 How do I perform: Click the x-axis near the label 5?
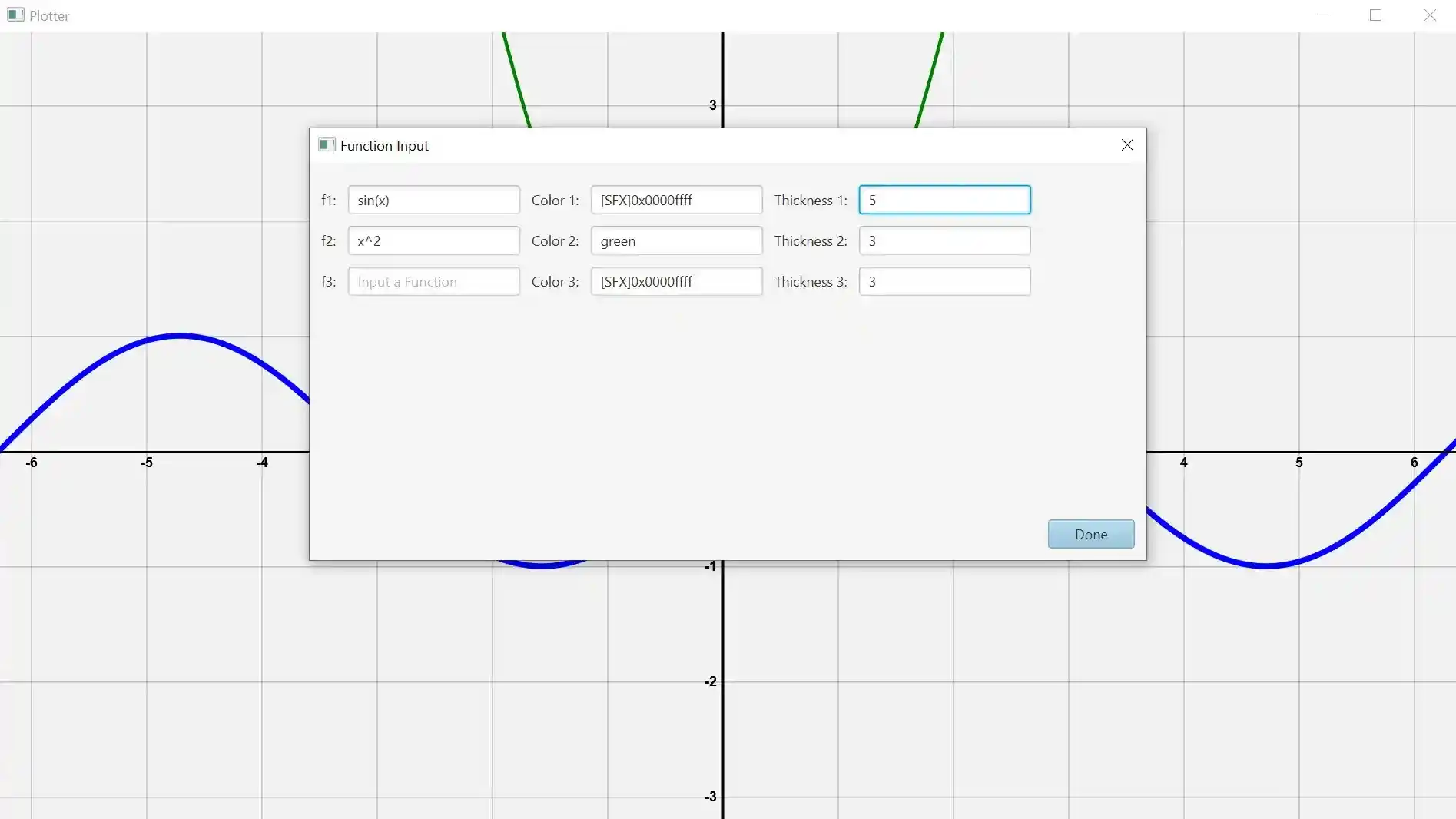click(x=1298, y=453)
